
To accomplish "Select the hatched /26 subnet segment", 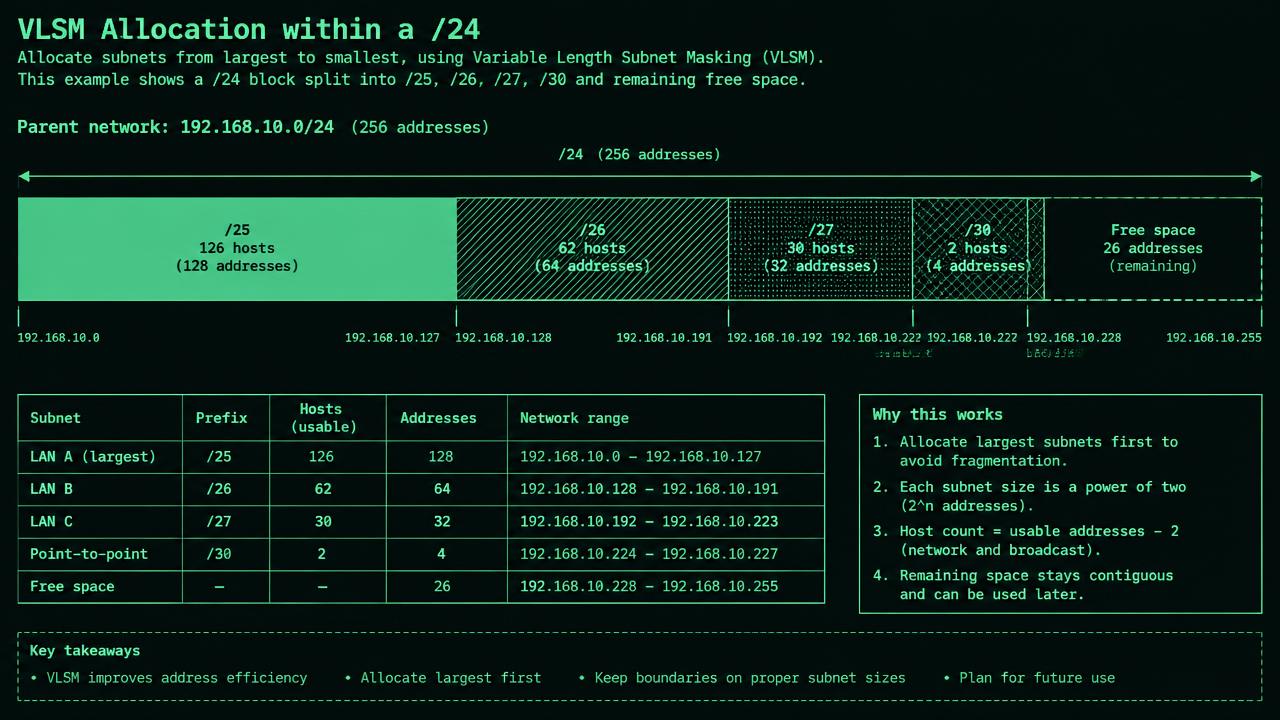I will point(592,248).
